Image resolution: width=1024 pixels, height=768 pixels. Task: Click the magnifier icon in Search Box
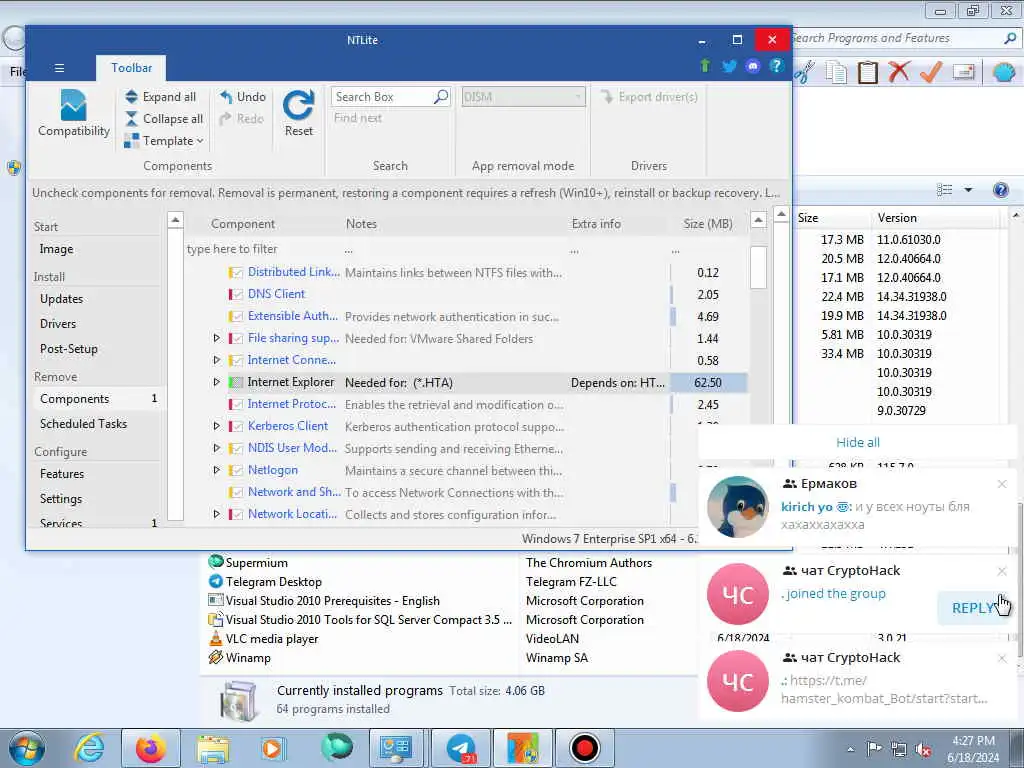click(x=441, y=97)
